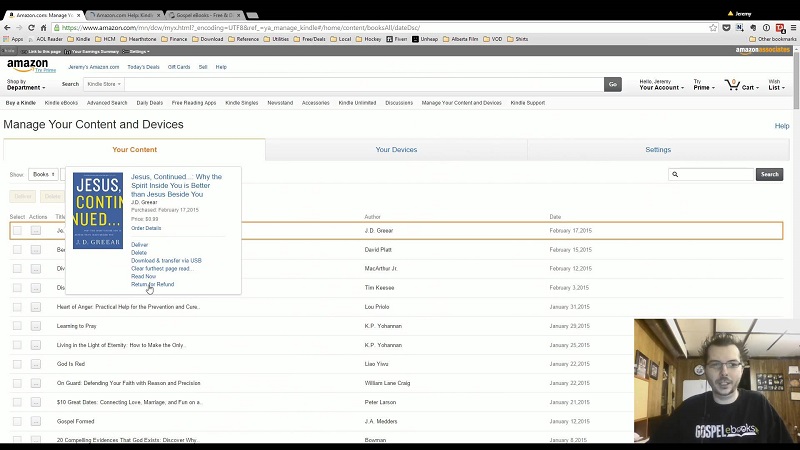Click the magnifier in content search box
This screenshot has width=800, height=450.
tap(675, 174)
